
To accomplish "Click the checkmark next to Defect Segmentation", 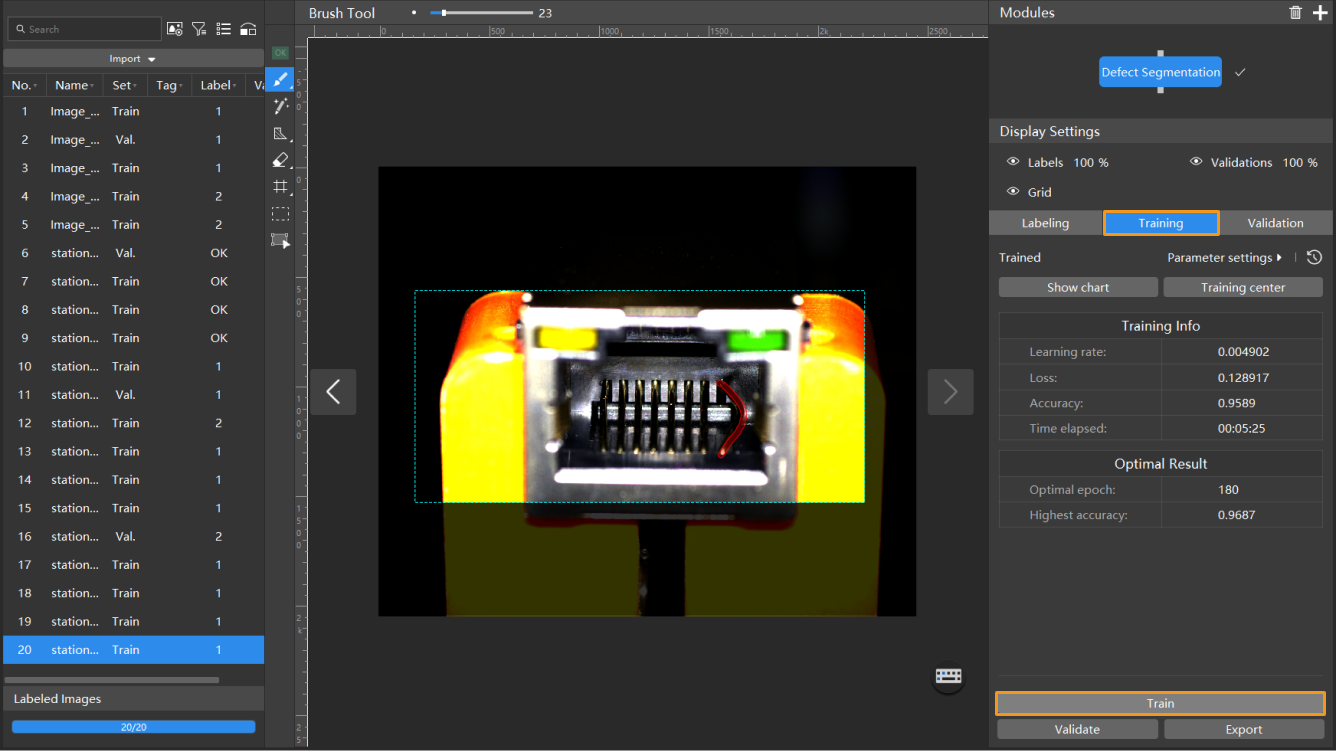I will click(1240, 72).
